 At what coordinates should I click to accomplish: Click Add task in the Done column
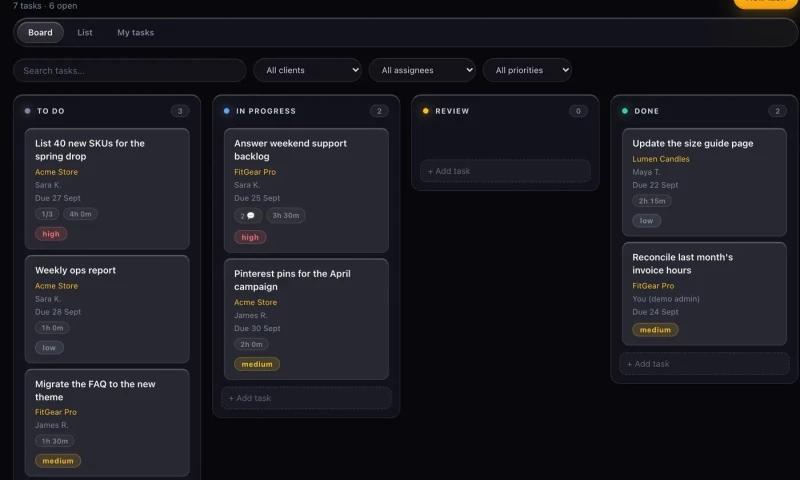(x=704, y=364)
